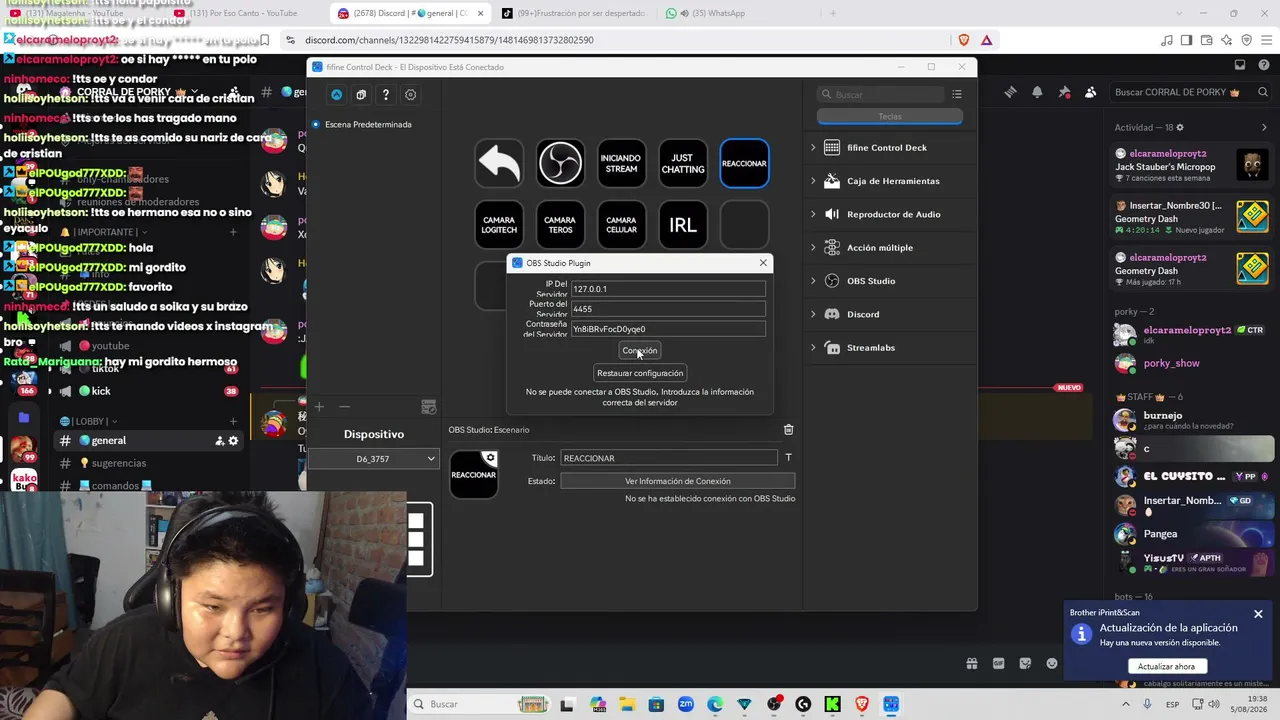Edit the Contraseña del Servidor field
Image resolution: width=1280 pixels, height=720 pixels.
pyautogui.click(x=668, y=329)
